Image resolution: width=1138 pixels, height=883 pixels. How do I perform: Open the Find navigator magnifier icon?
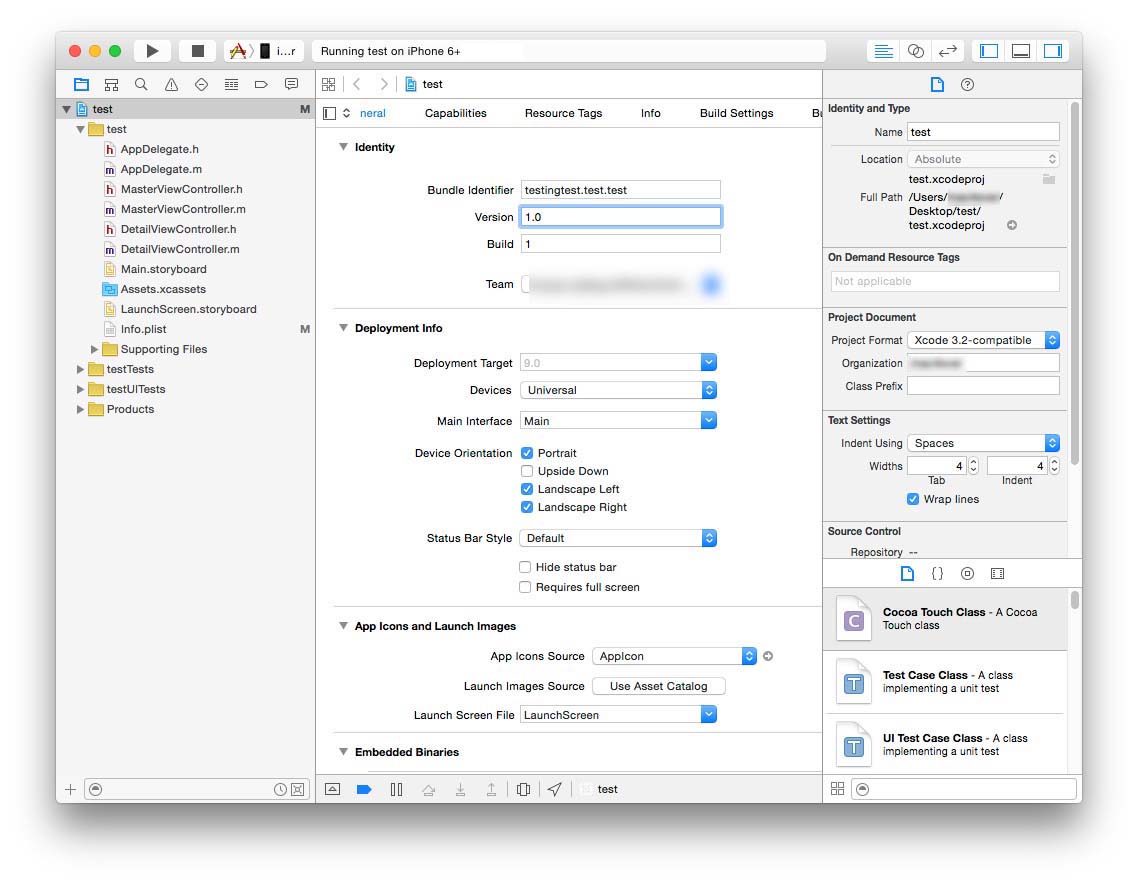[141, 84]
